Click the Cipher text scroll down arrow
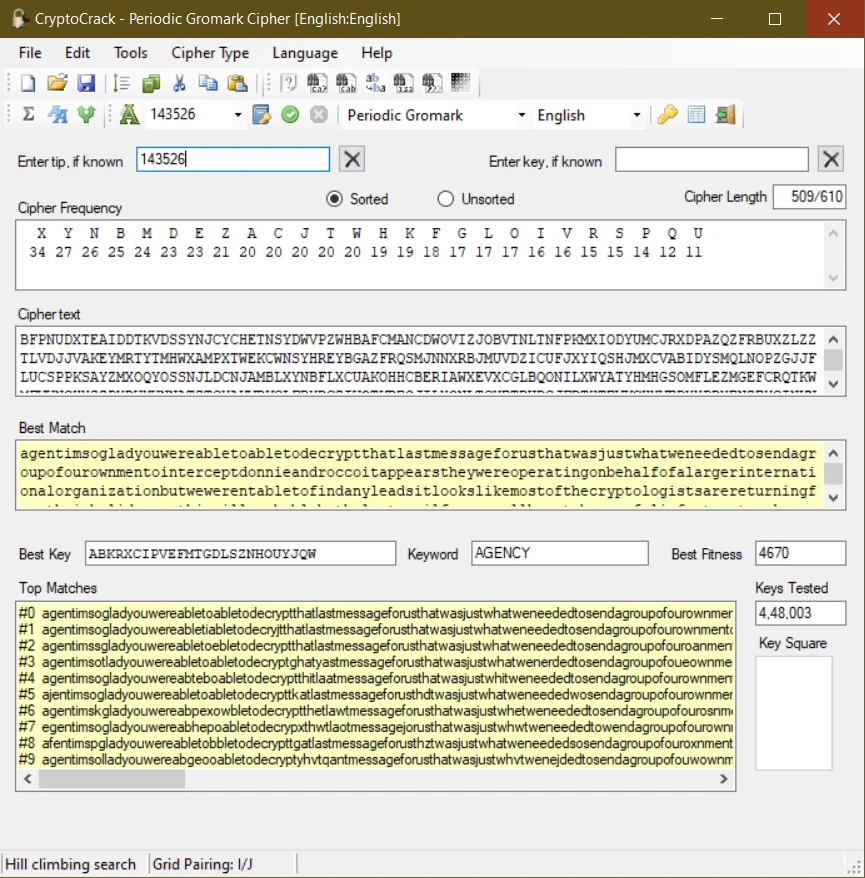The image size is (865, 878). point(833,384)
